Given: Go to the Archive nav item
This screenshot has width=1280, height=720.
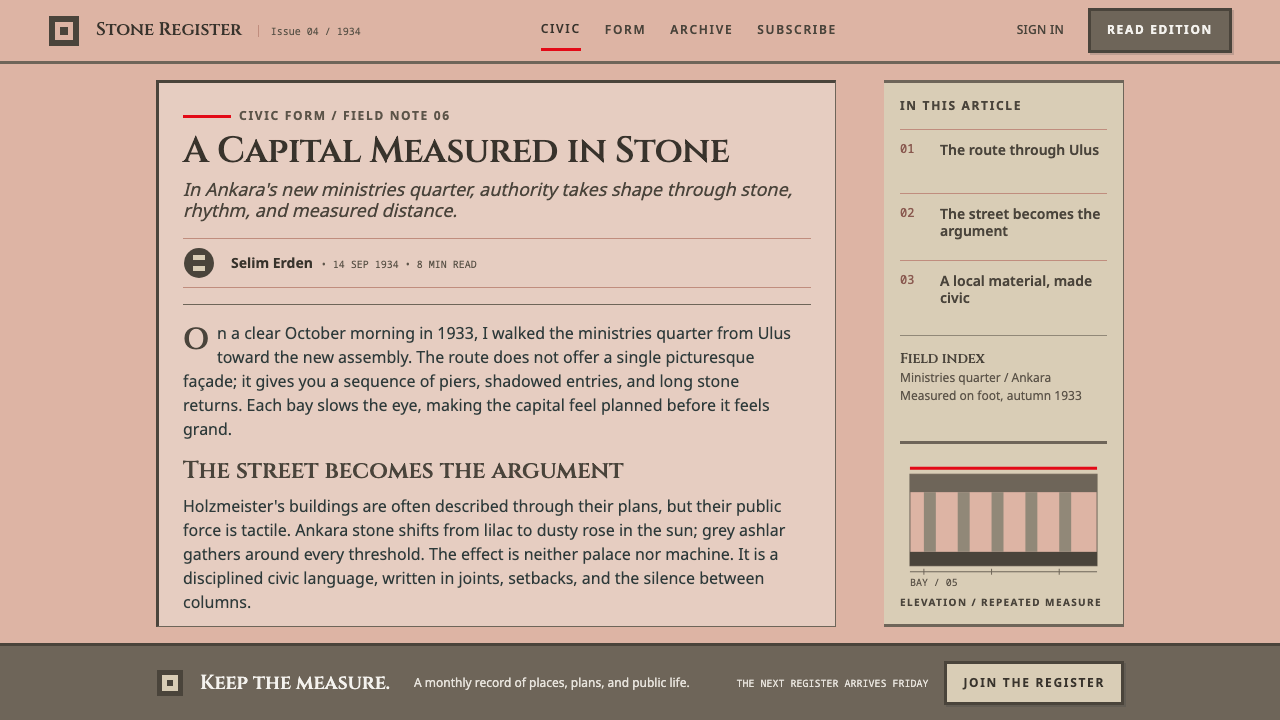Looking at the screenshot, I should tap(701, 30).
